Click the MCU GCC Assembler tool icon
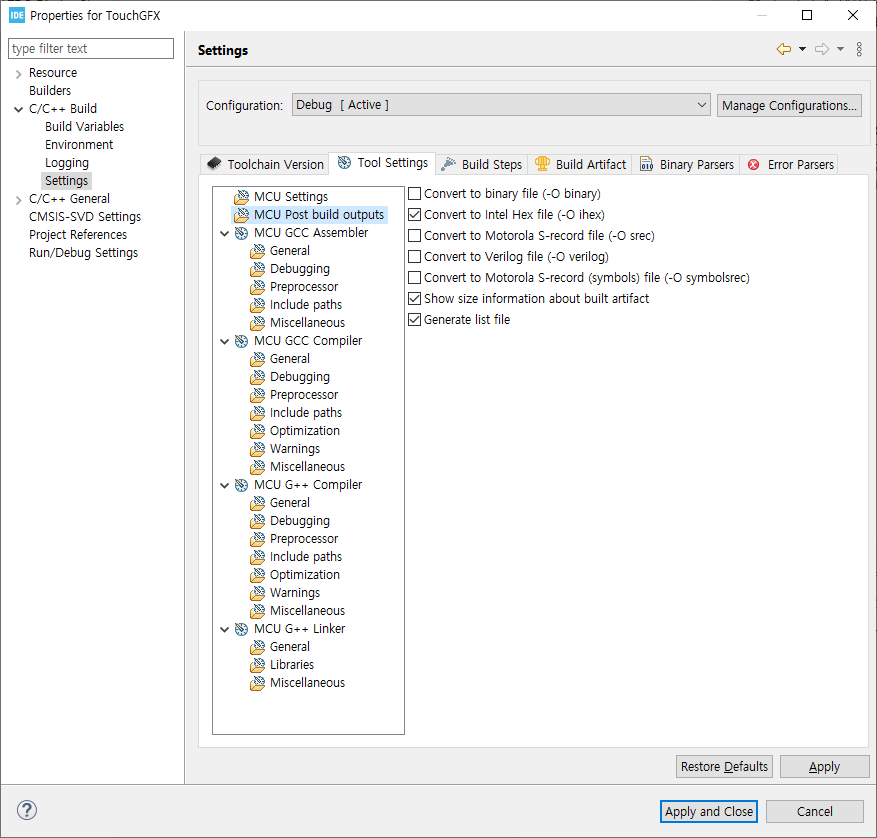Image resolution: width=877 pixels, height=838 pixels. [242, 233]
